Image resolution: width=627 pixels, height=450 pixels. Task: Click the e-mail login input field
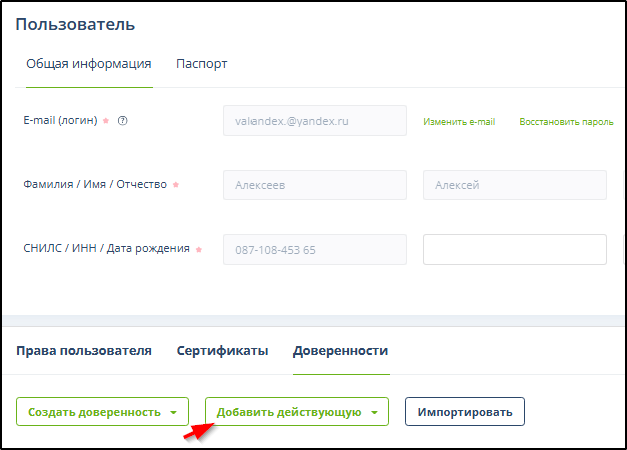point(314,121)
